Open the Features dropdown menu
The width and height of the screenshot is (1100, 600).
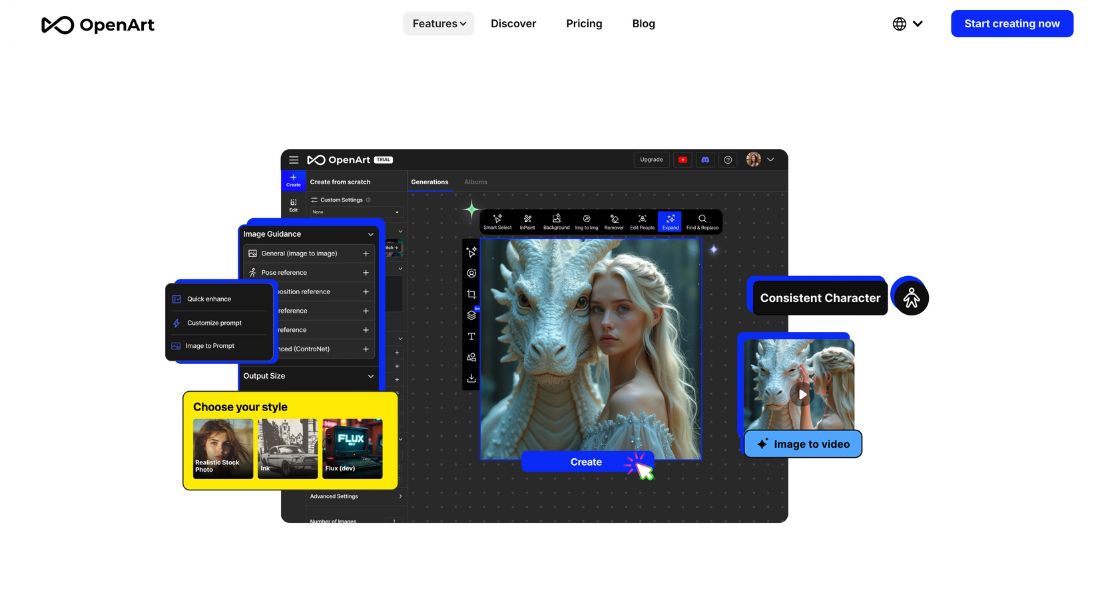point(438,24)
